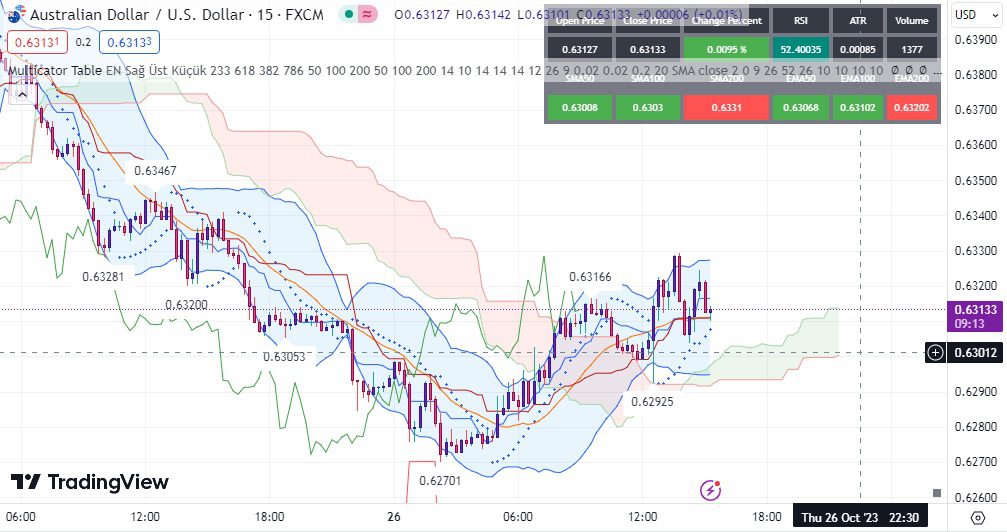Click the small gray square above settings
1007x532 pixels.
(937, 493)
